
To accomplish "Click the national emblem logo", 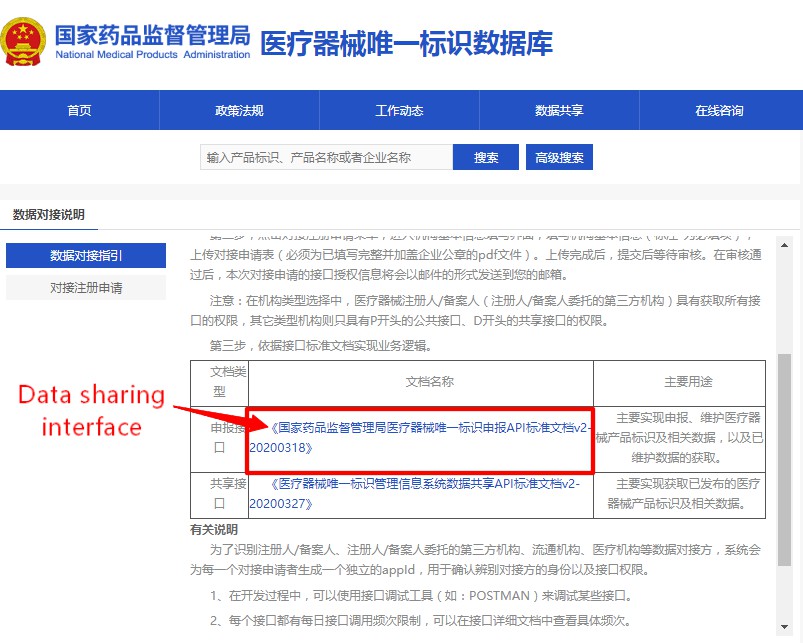I will (x=23, y=40).
